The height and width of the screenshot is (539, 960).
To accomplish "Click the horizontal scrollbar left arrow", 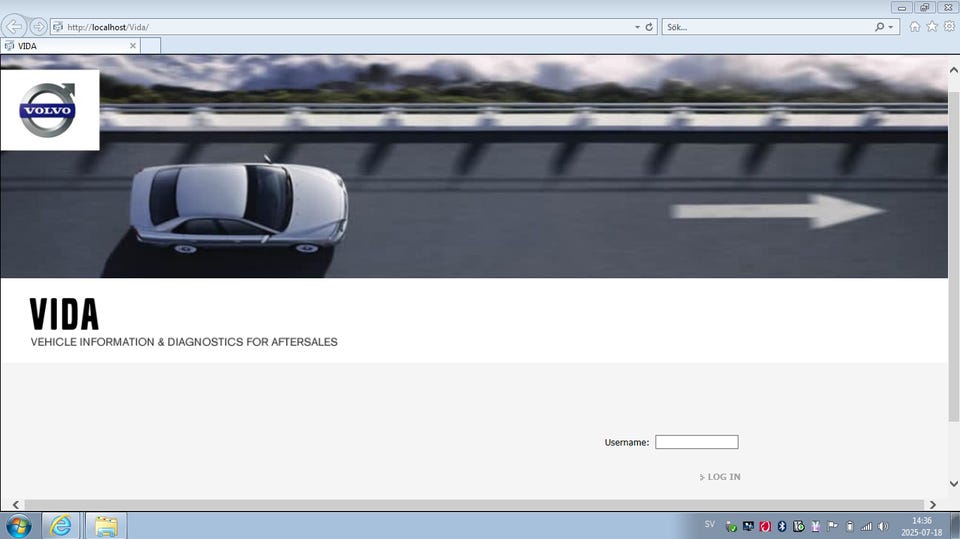I will coord(16,505).
